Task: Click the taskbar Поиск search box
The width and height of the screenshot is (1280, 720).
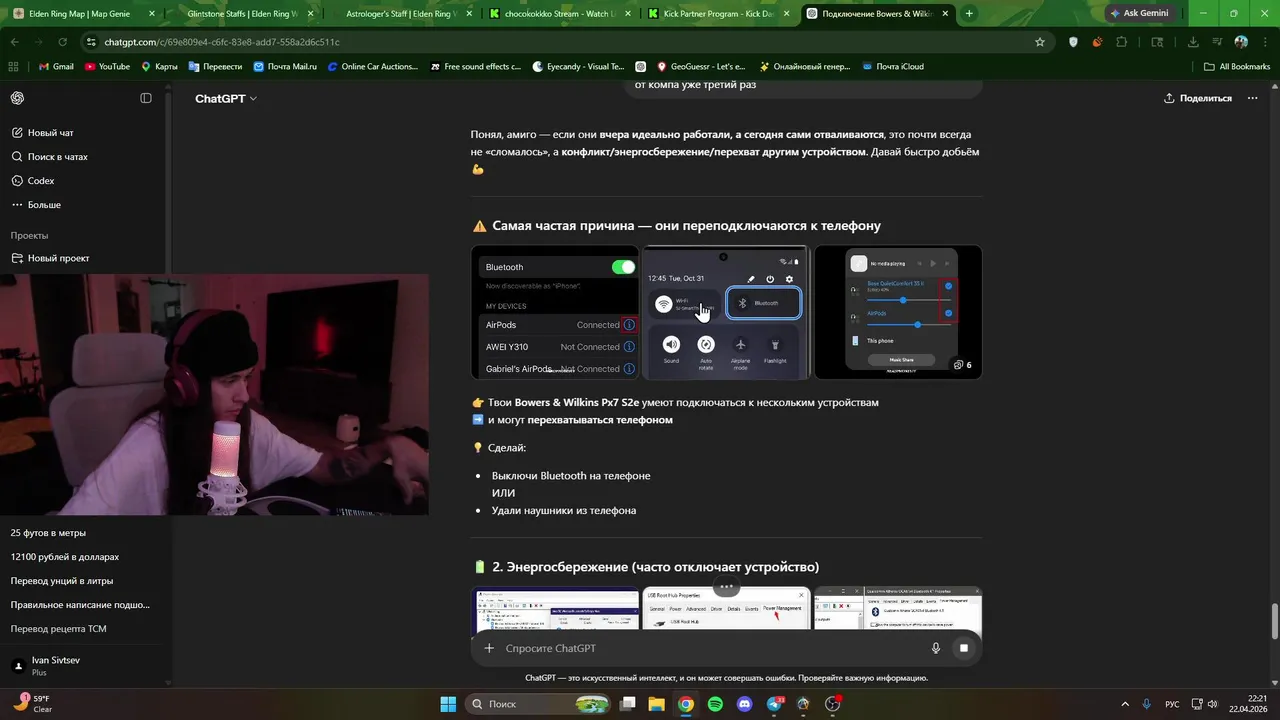Action: [537, 704]
